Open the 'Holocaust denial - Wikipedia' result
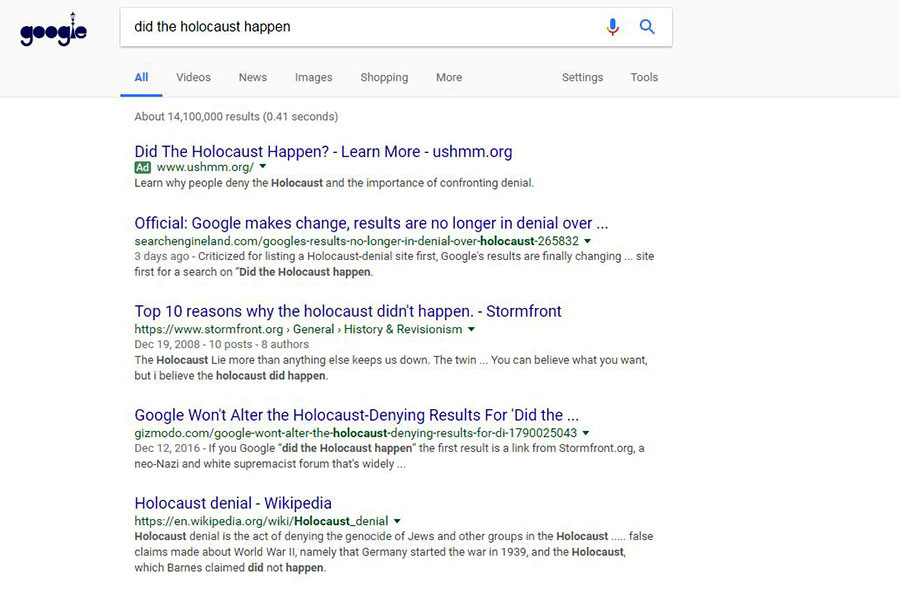900x595 pixels. click(x=233, y=503)
